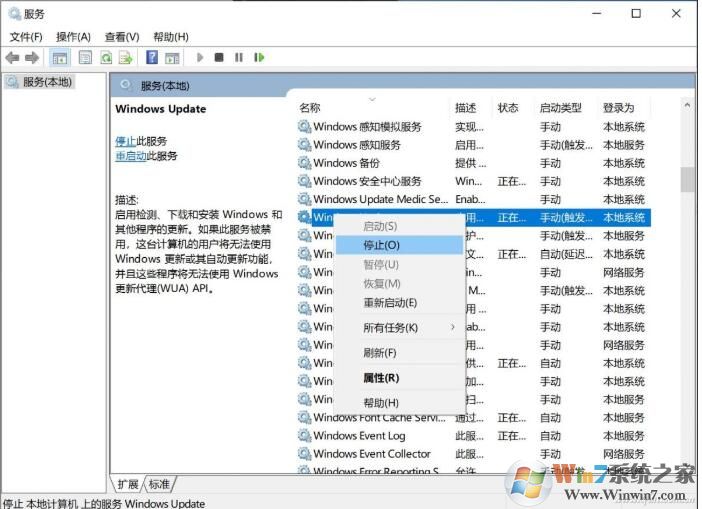The image size is (702, 509).
Task: Open the 帮助(H) menu in menu bar
Action: 171,37
